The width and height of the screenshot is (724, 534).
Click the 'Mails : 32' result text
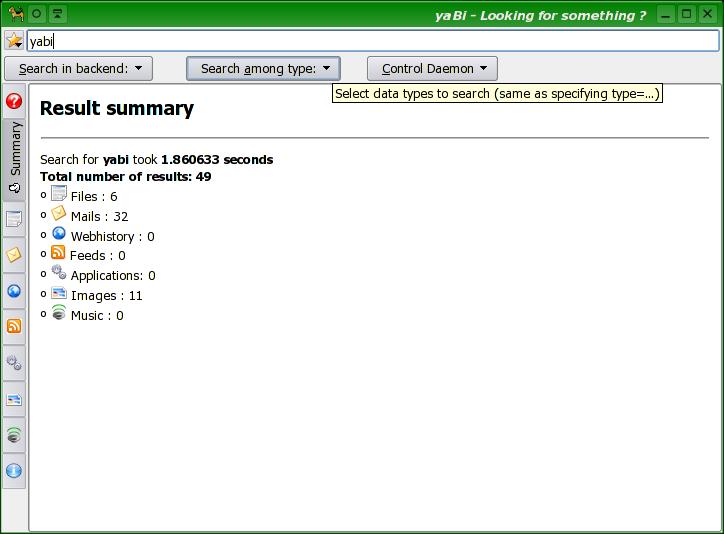(x=99, y=216)
